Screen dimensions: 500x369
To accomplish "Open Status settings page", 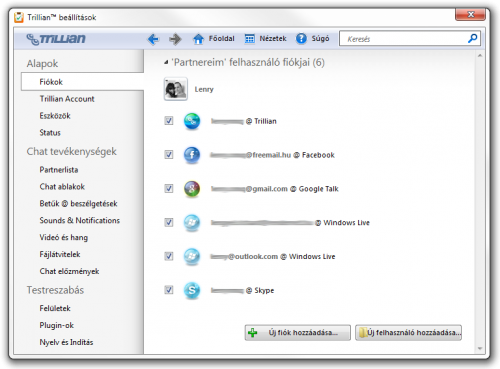I will tap(50, 133).
